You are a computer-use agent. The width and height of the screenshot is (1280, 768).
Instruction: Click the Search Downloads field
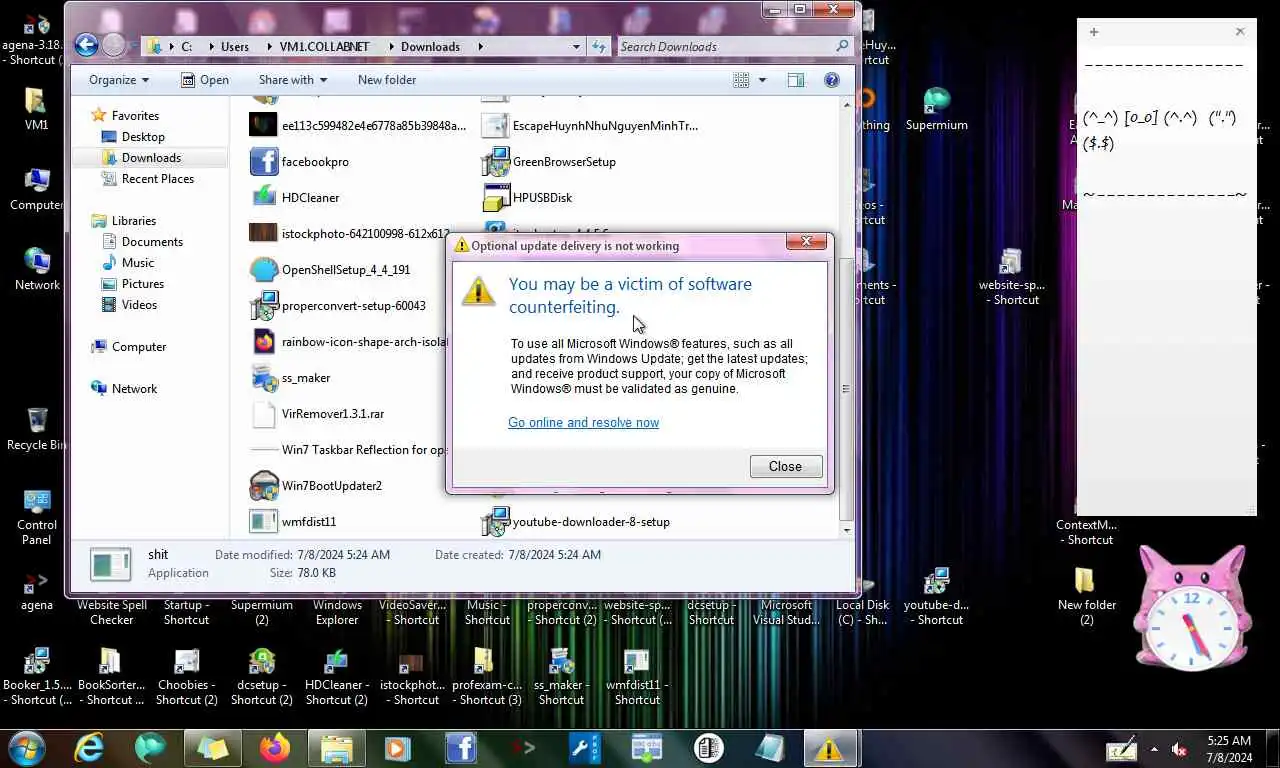click(x=735, y=46)
